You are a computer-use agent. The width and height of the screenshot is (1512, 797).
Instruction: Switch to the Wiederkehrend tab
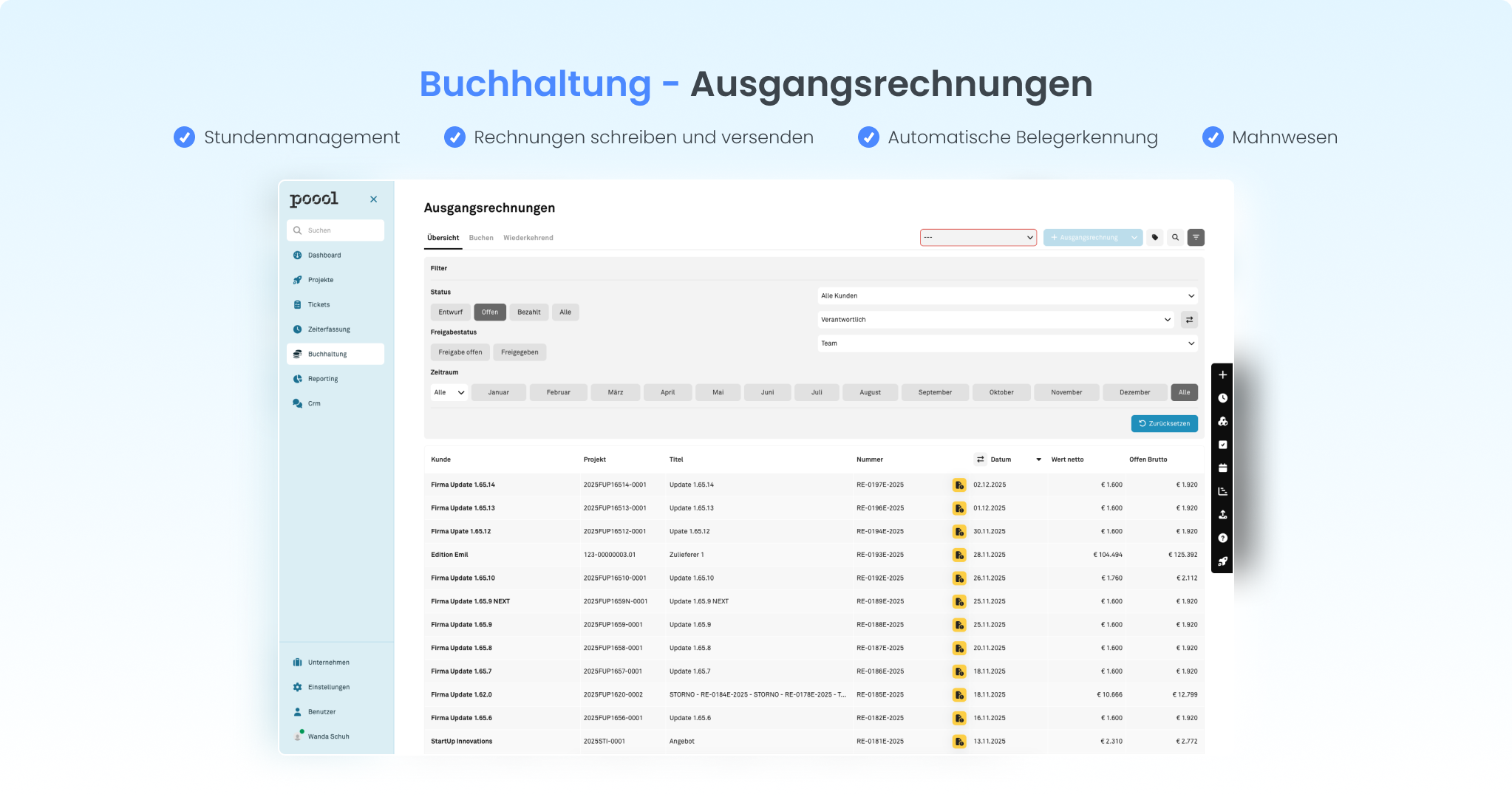tap(528, 238)
